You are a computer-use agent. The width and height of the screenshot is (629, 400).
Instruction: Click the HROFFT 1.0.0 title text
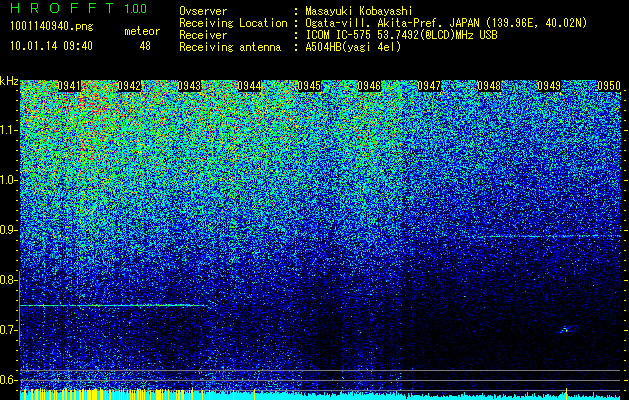click(x=79, y=8)
